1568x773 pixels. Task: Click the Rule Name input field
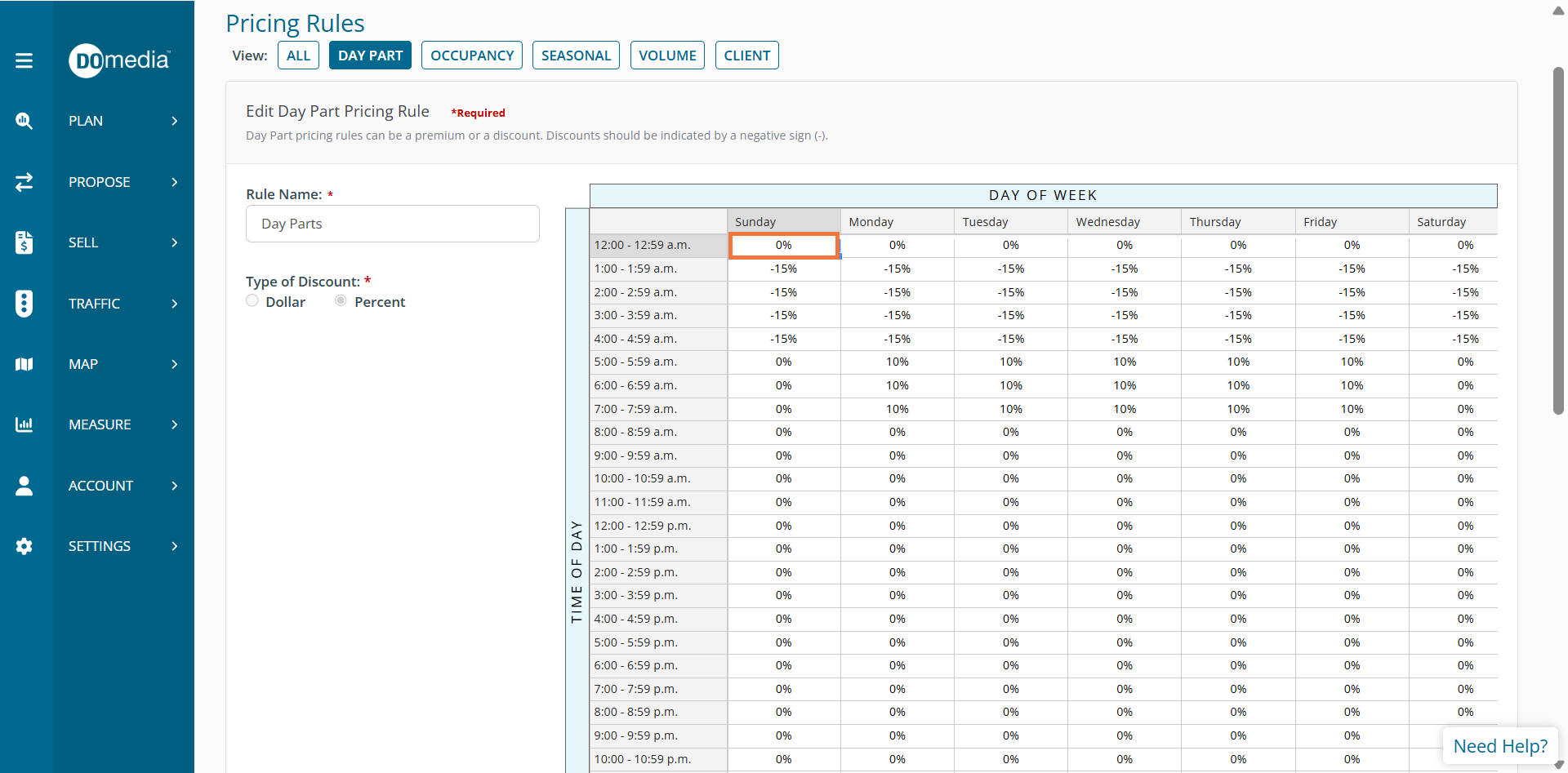392,224
